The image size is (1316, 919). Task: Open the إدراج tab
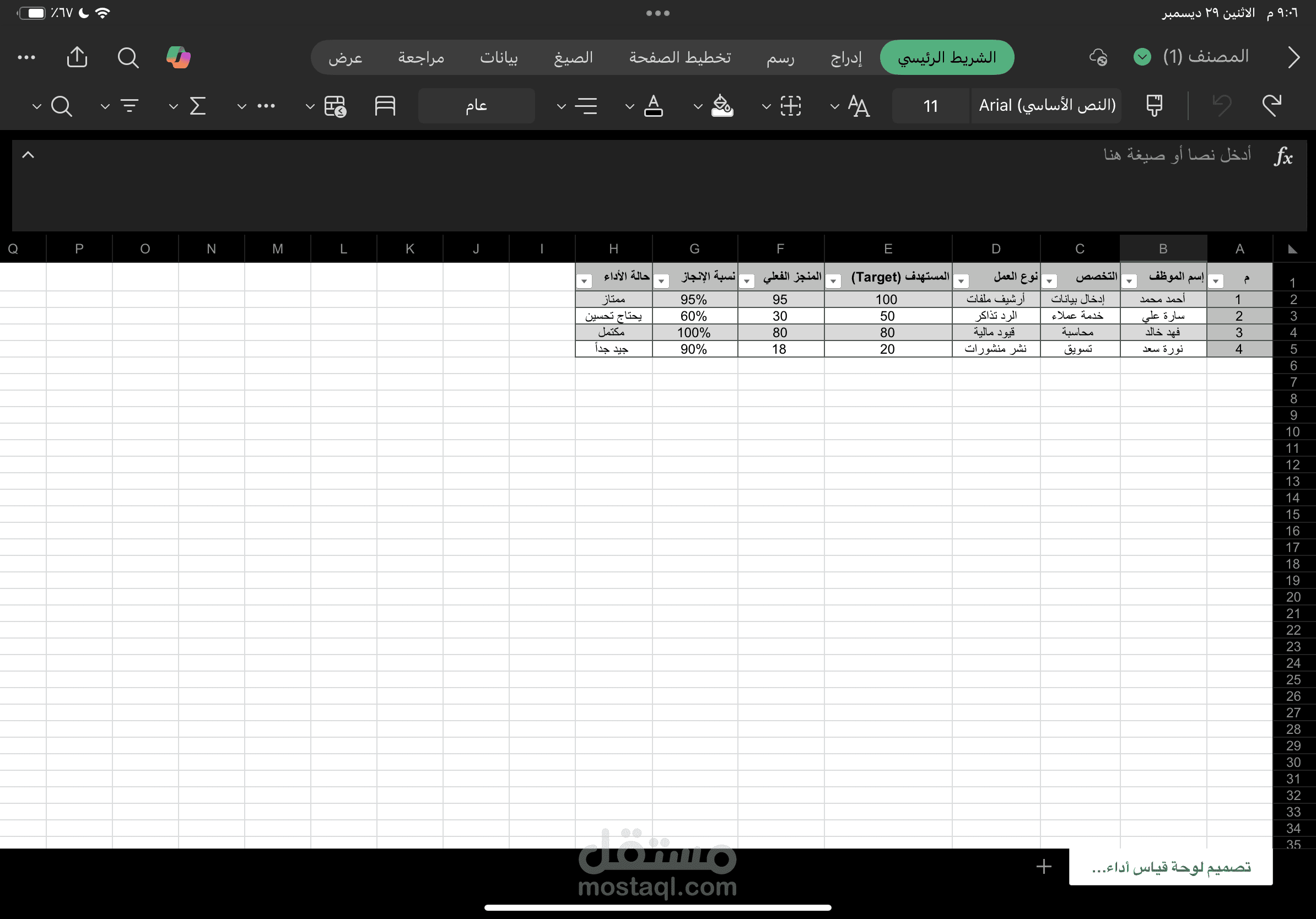[846, 57]
